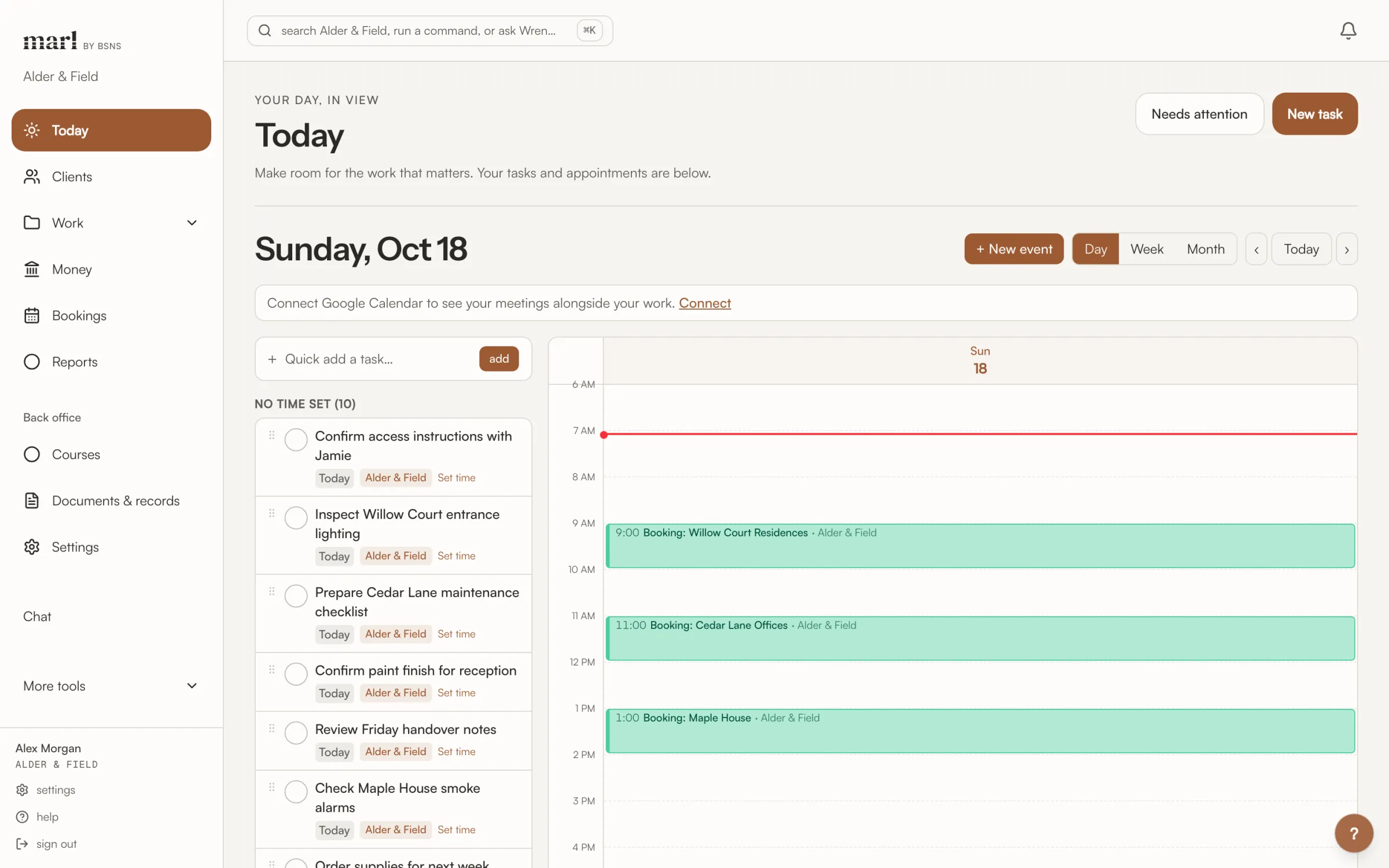Screen dimensions: 1389x868
Task: Open Needs attention list
Action: pos(1199,114)
